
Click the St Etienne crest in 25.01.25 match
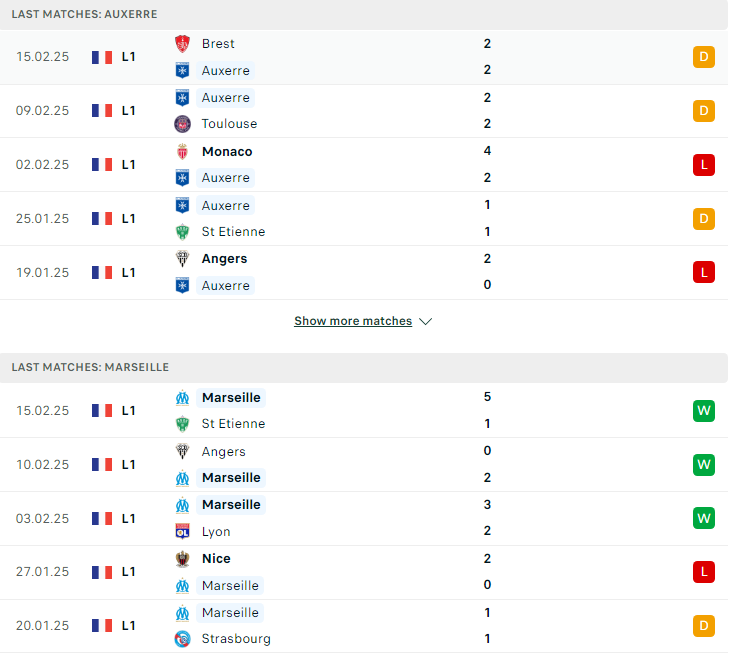tap(183, 232)
